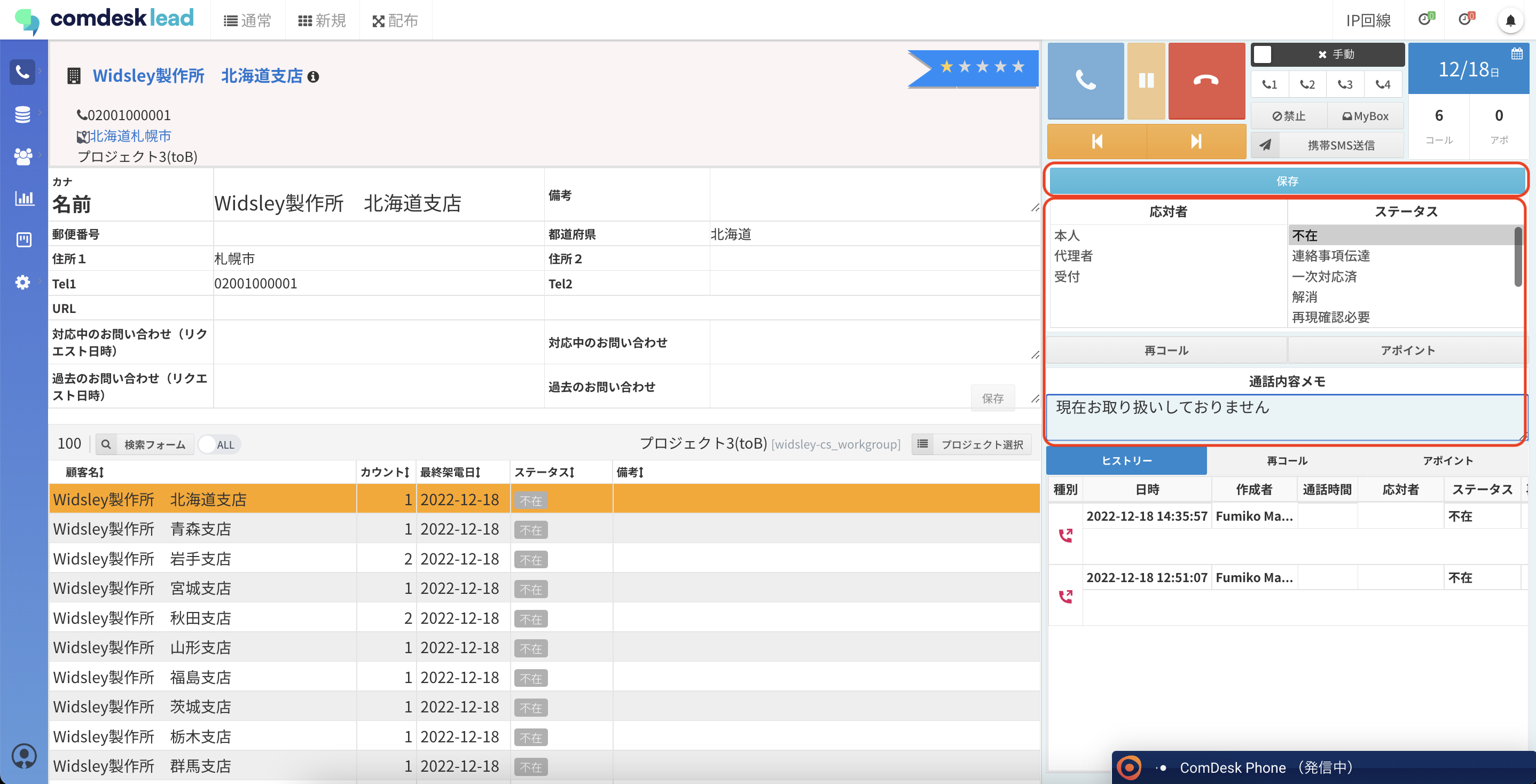Open the sidebar database icon
The image size is (1536, 784).
22,114
